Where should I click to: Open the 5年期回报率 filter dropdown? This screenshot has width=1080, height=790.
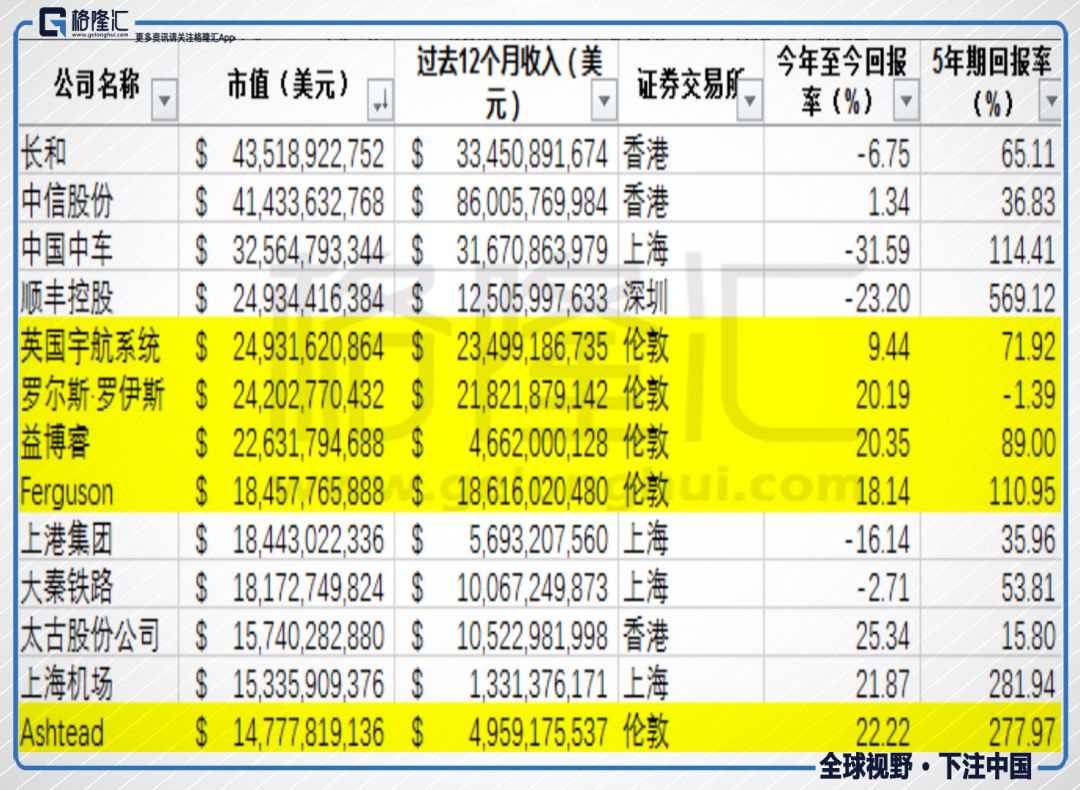tap(1050, 101)
